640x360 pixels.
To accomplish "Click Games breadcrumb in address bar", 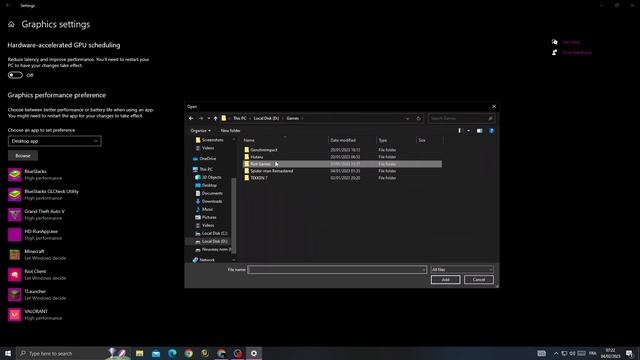I will [293, 118].
